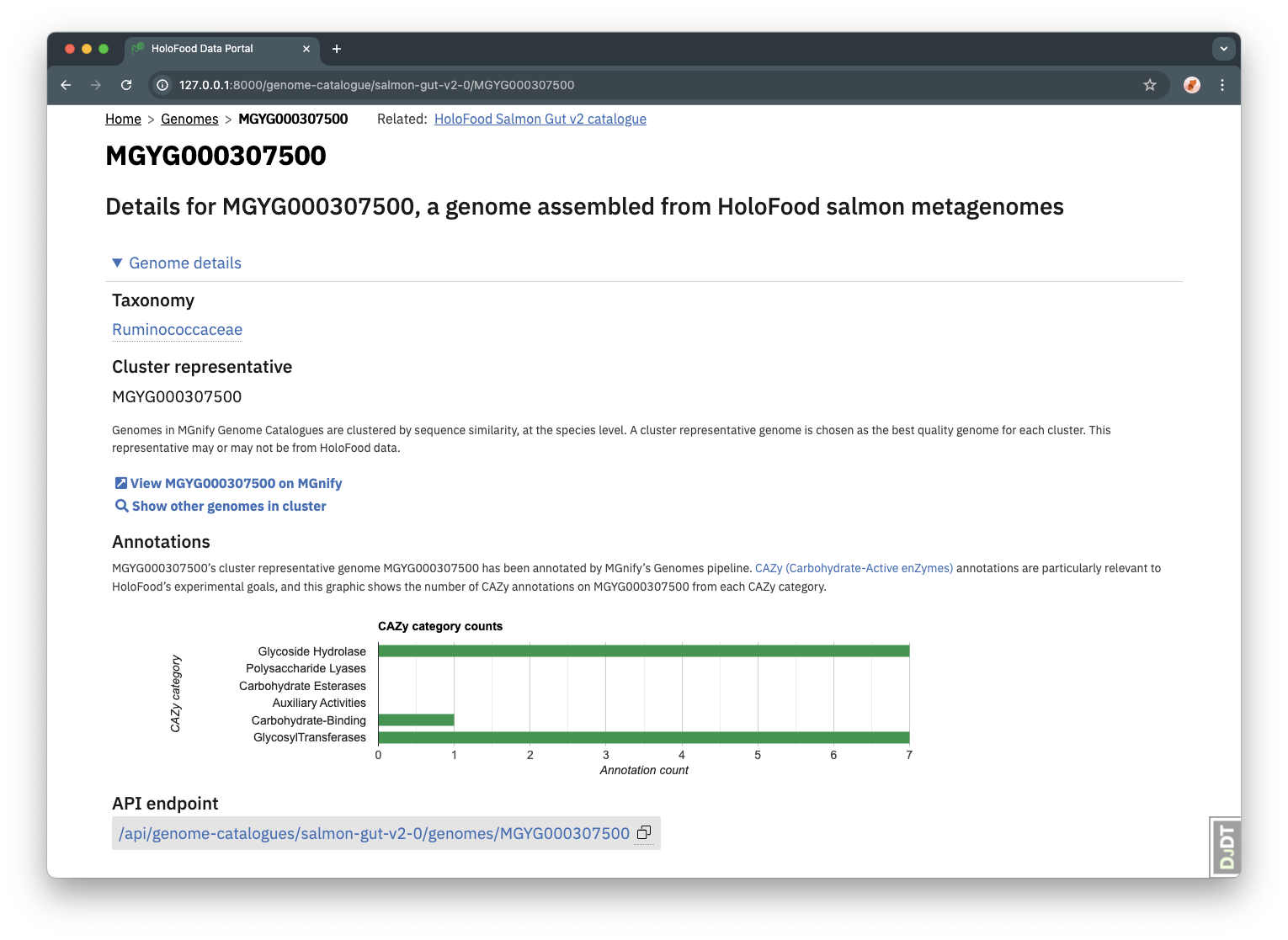
Task: Bookmark this page with the star icon
Action: point(1149,85)
